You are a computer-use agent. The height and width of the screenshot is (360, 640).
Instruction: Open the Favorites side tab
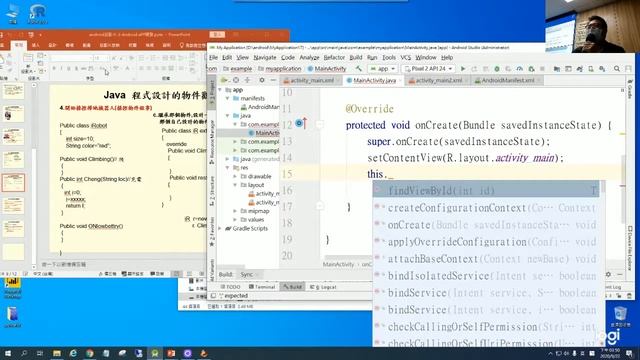click(x=212, y=231)
